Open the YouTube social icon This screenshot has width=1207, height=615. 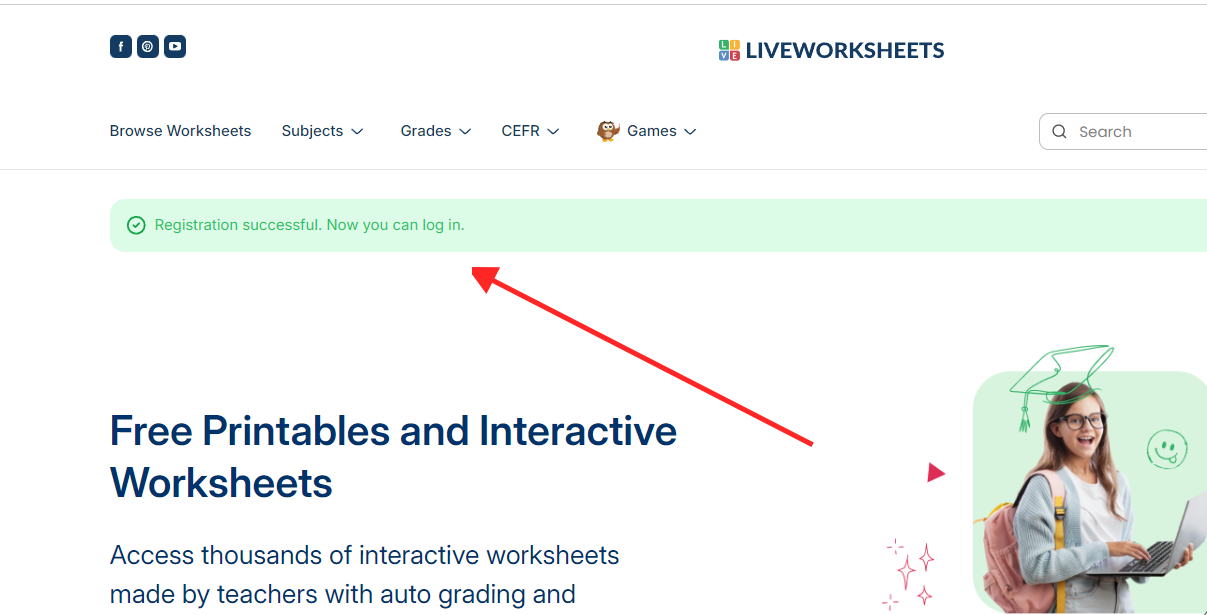pyautogui.click(x=175, y=47)
